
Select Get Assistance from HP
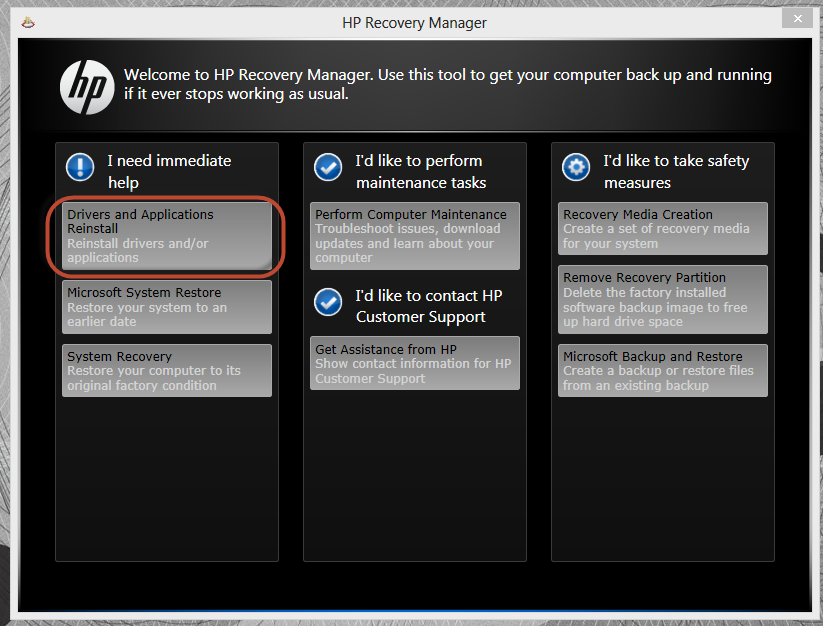(415, 363)
